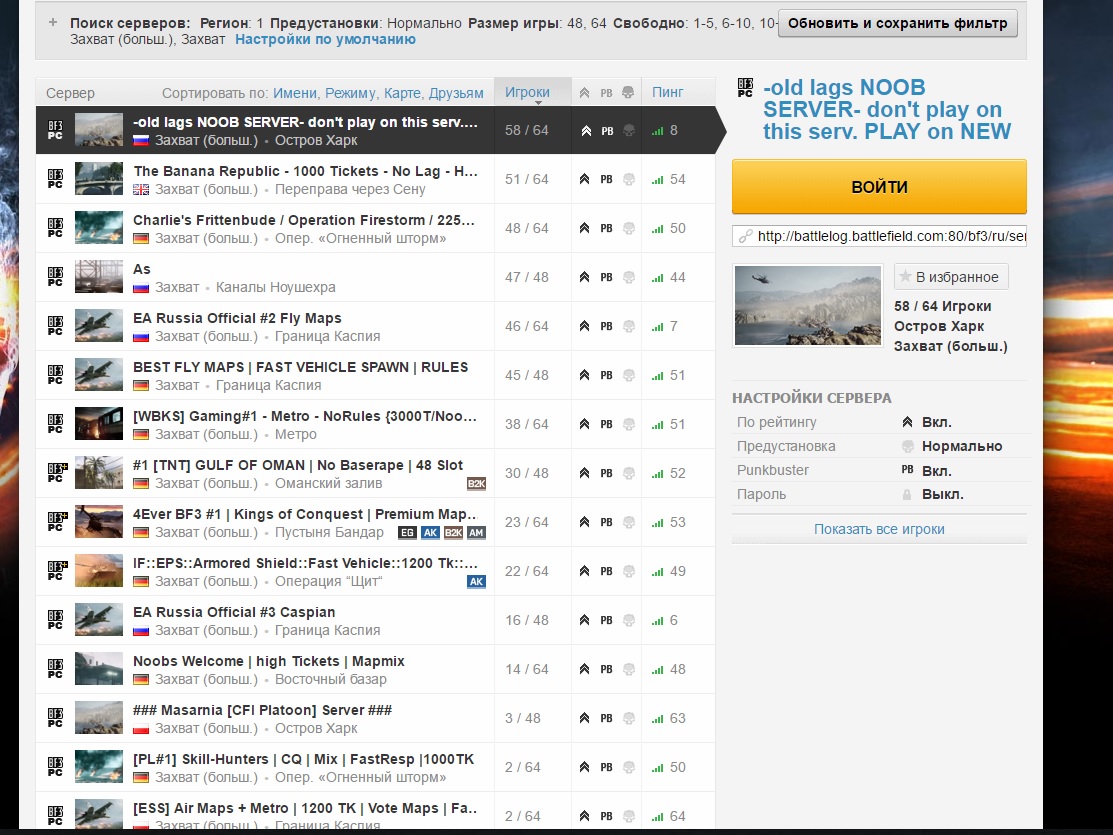Select [PL#1] Skill-Hunters server

375,767
